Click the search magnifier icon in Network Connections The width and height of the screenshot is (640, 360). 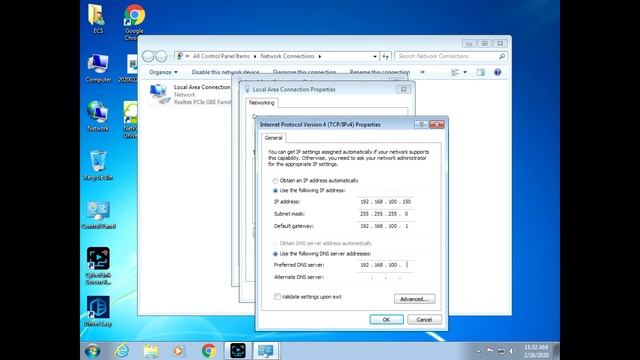502,56
